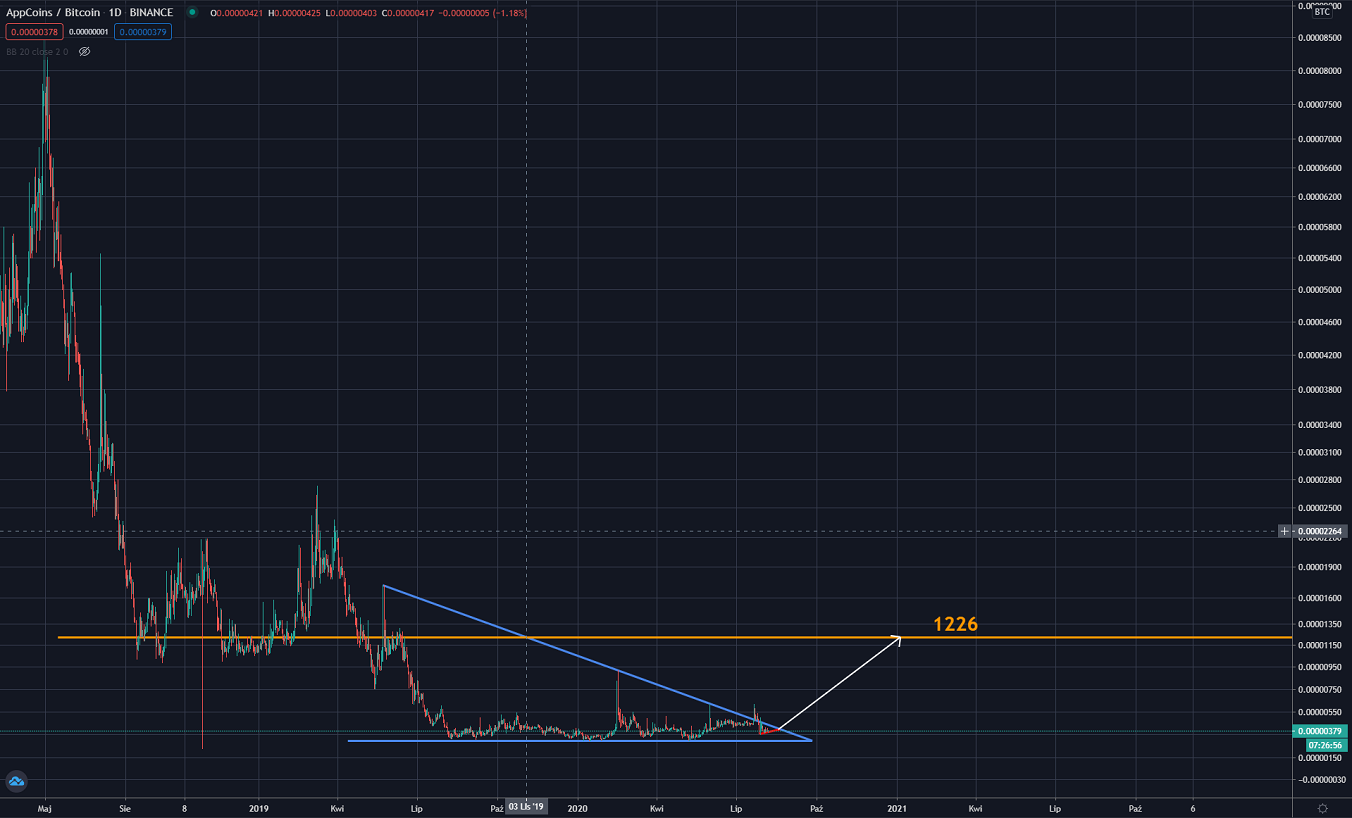1352x818 pixels.
Task: Click the AppCoins / Bitcoin symbol title
Action: point(52,12)
